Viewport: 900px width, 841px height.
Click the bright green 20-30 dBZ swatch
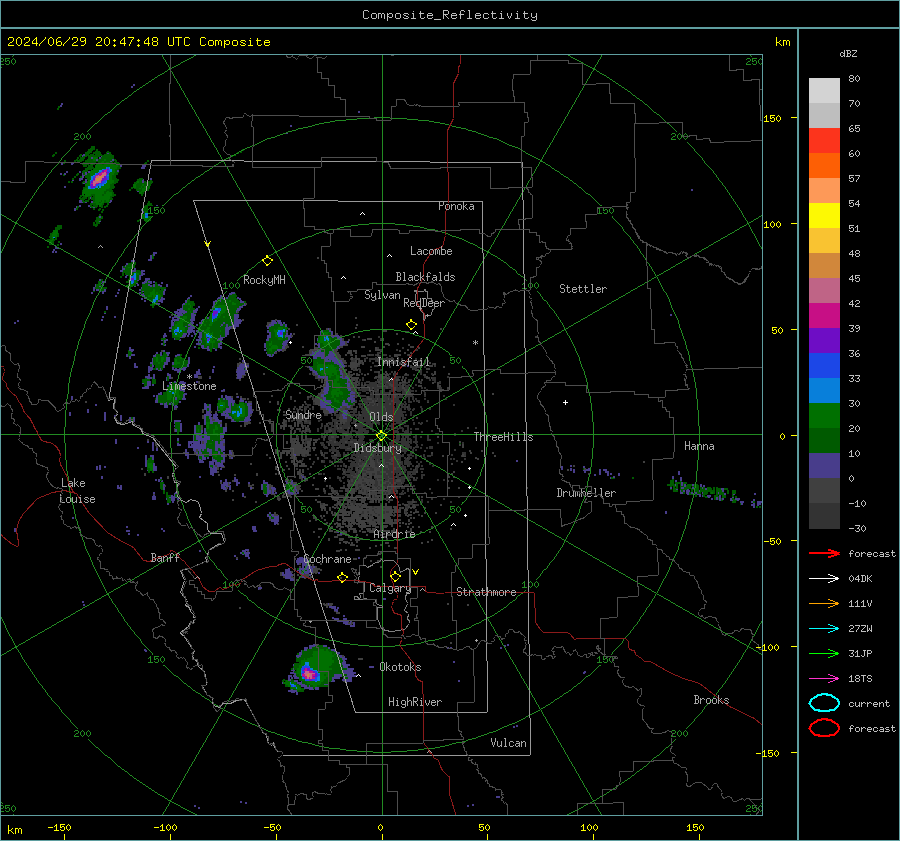824,415
